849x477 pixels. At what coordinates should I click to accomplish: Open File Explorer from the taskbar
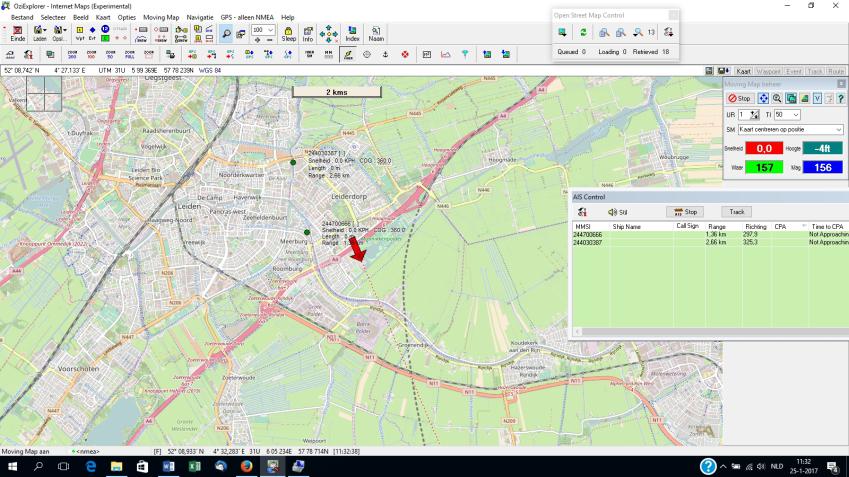[x=116, y=466]
